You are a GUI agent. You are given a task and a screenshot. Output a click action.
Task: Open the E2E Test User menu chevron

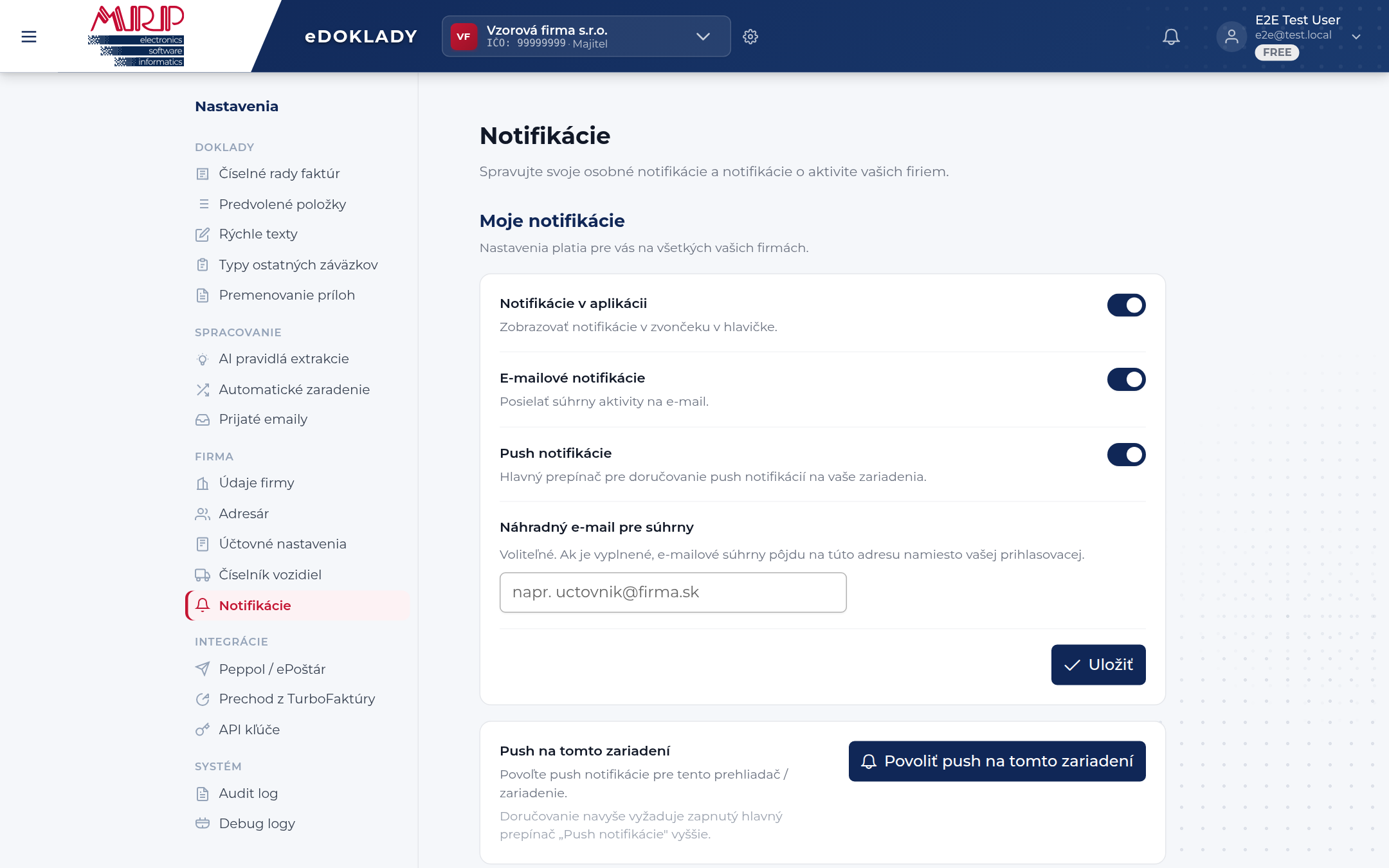point(1356,37)
